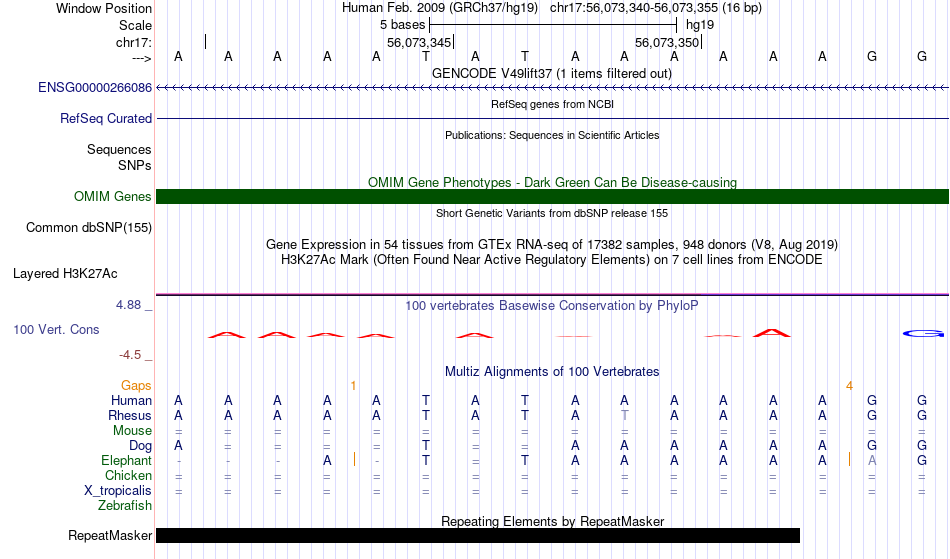Image resolution: width=950 pixels, height=559 pixels.
Task: Click the tallest red A conservation logo
Action: coord(772,333)
